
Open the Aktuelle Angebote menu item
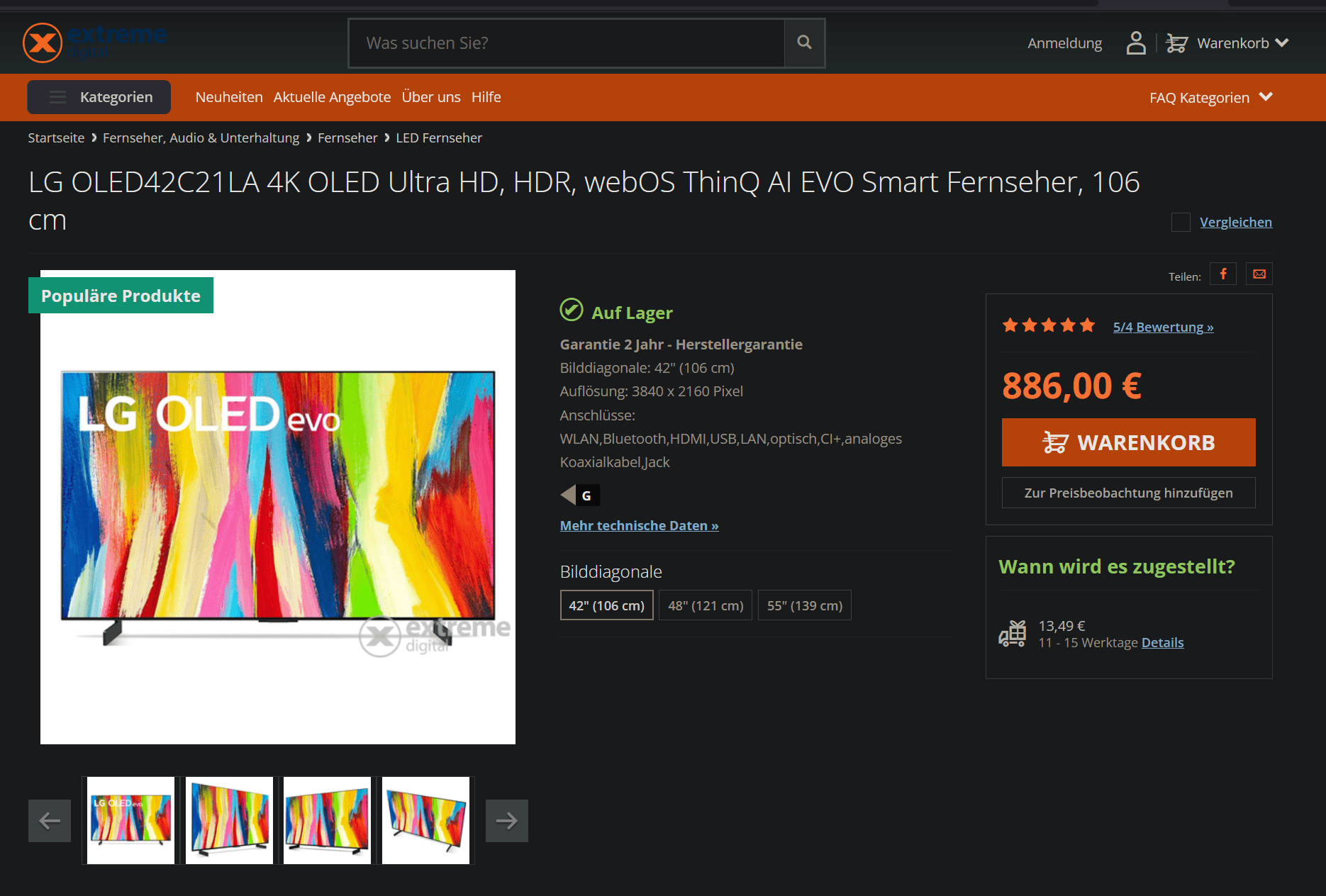point(332,97)
